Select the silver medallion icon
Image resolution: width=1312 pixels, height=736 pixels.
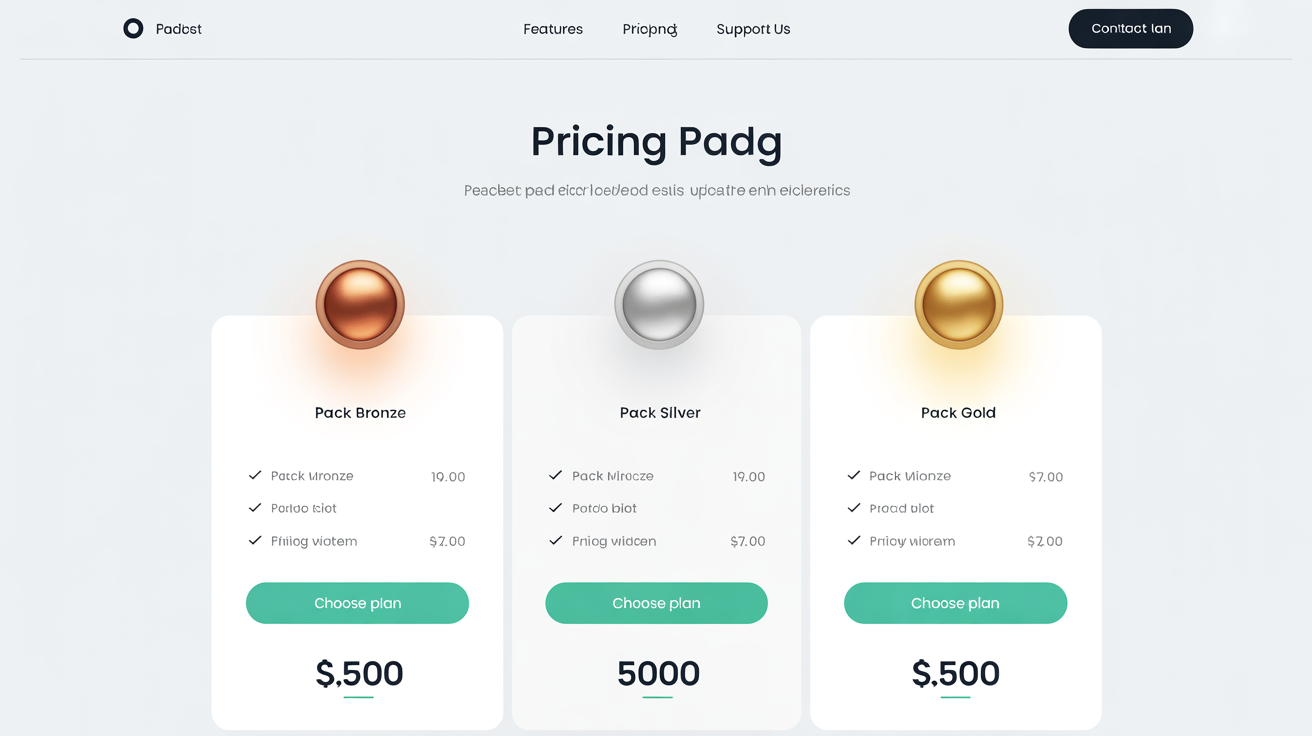click(x=658, y=304)
